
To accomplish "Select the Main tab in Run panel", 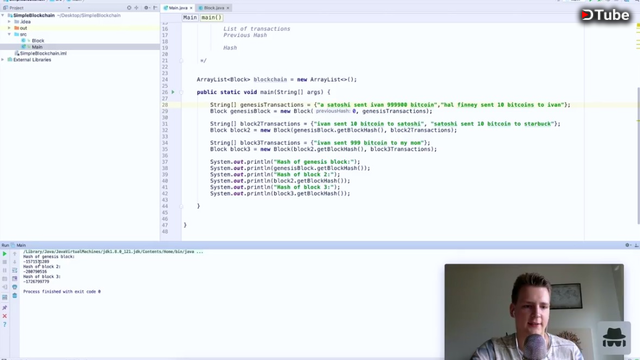I will [18, 245].
